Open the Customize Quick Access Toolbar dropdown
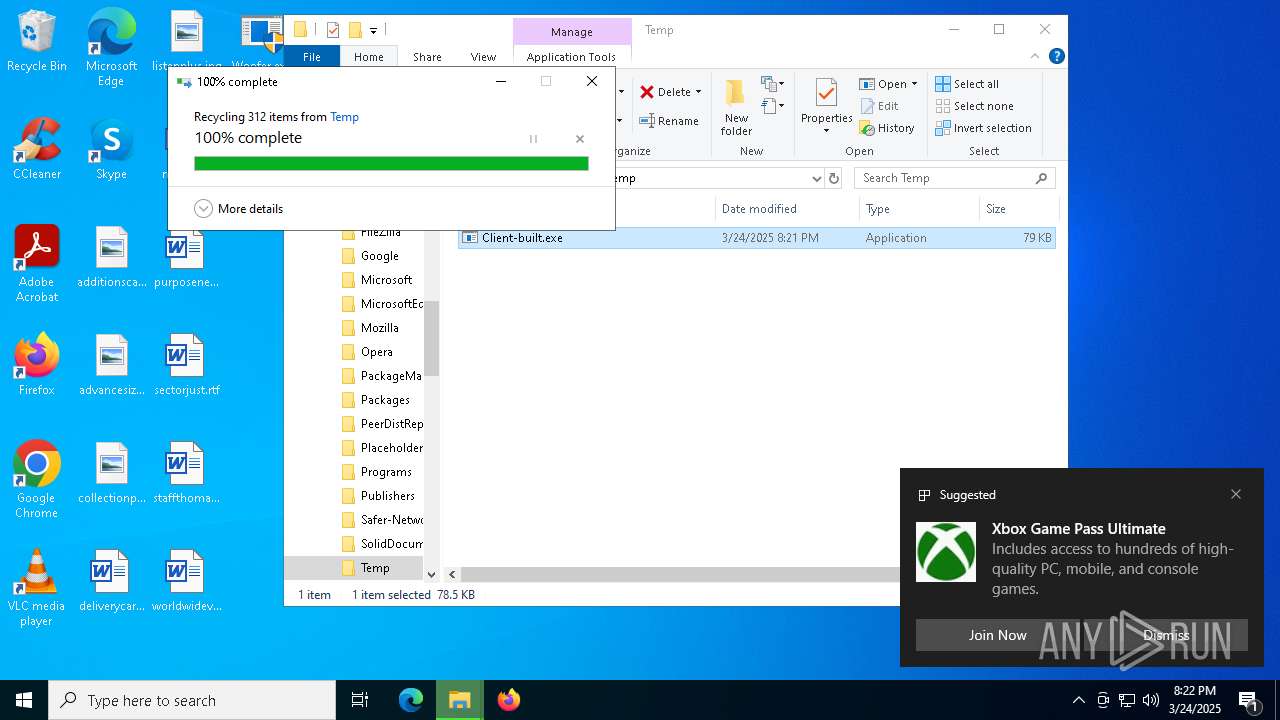Image resolution: width=1280 pixels, height=720 pixels. (373, 31)
